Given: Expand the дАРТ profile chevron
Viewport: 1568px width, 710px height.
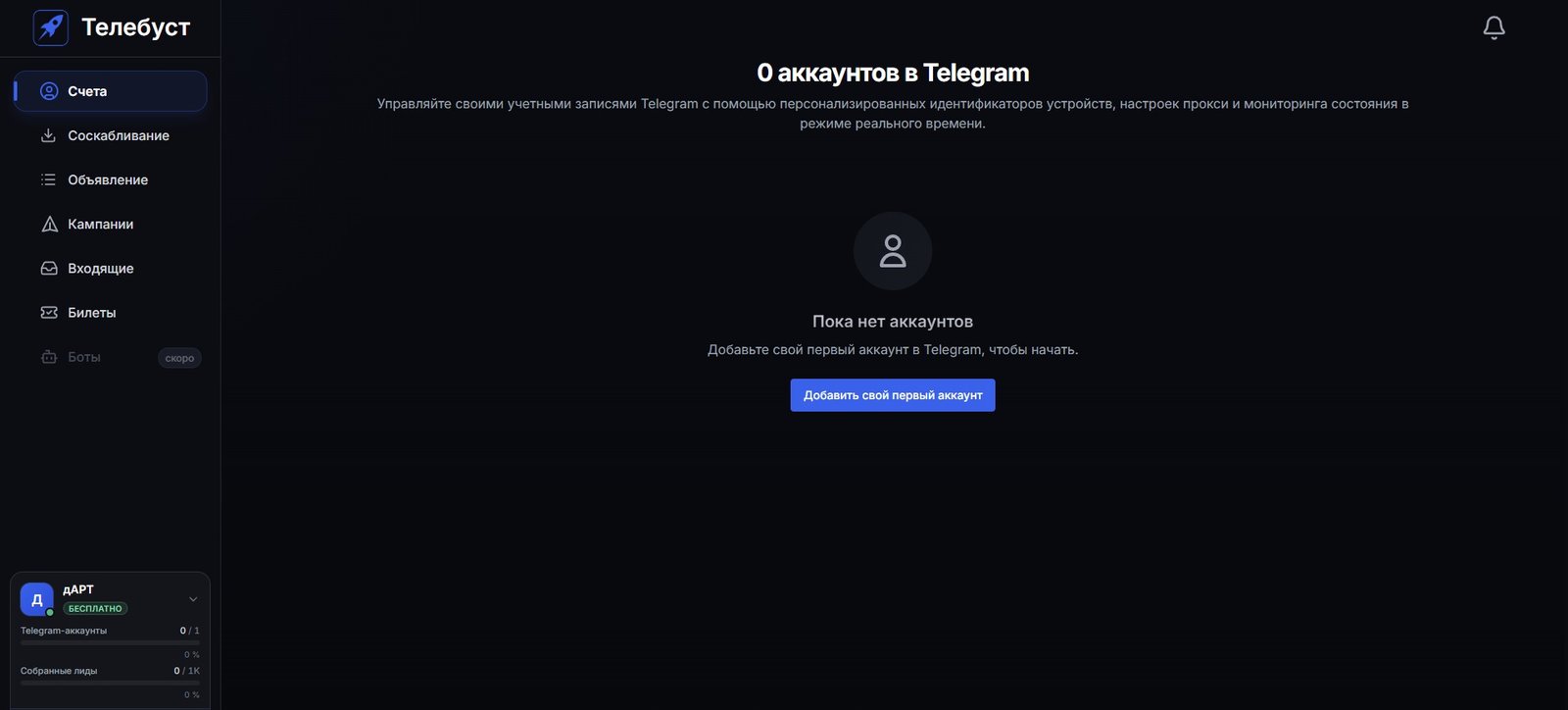Looking at the screenshot, I should click(193, 599).
